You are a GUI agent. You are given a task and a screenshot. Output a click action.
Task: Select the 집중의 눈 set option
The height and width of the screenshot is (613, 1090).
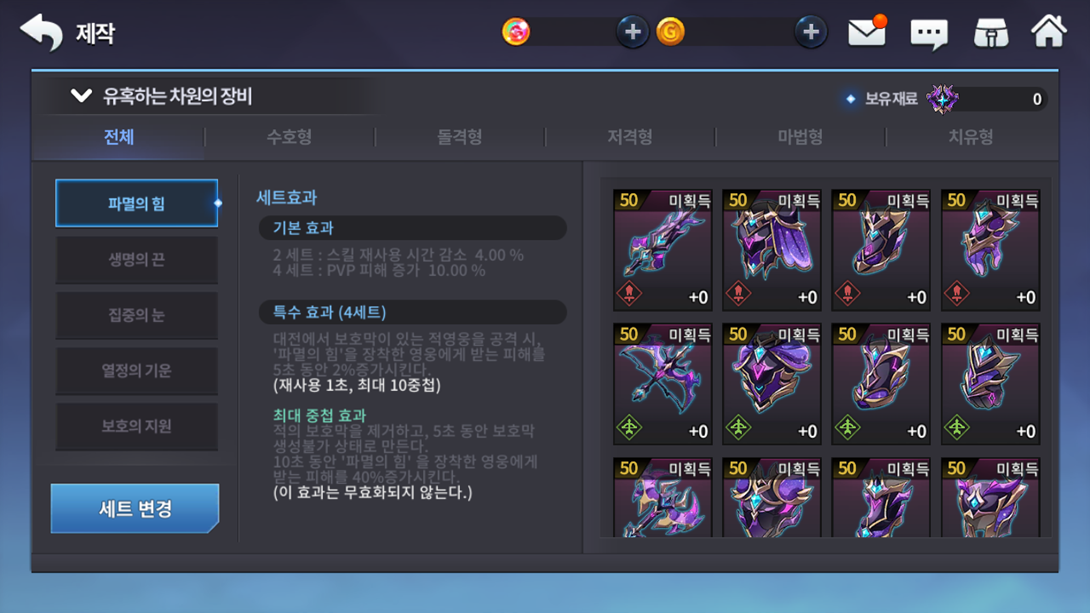click(x=136, y=315)
